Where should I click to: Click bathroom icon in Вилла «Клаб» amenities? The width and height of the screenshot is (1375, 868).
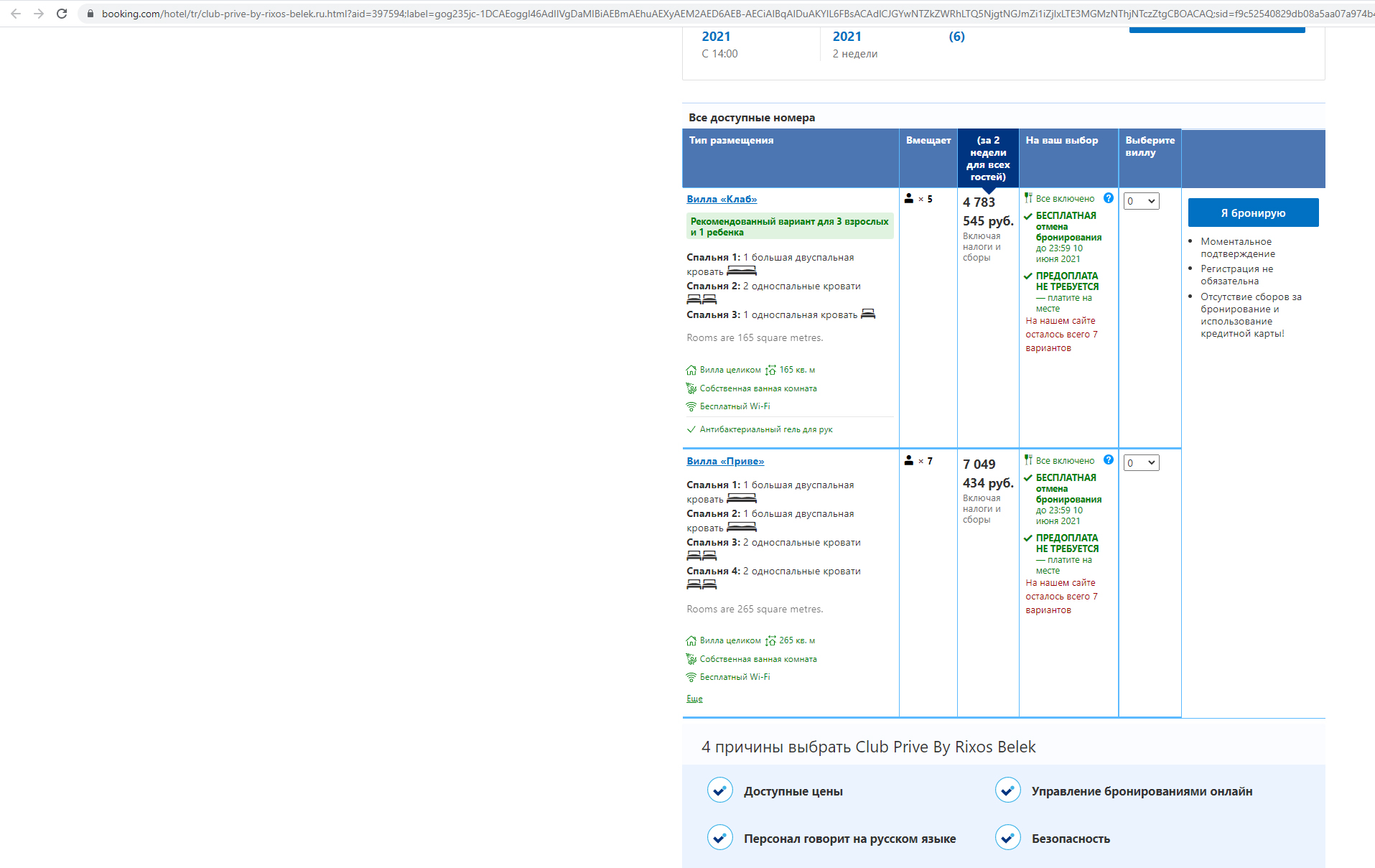coord(691,388)
